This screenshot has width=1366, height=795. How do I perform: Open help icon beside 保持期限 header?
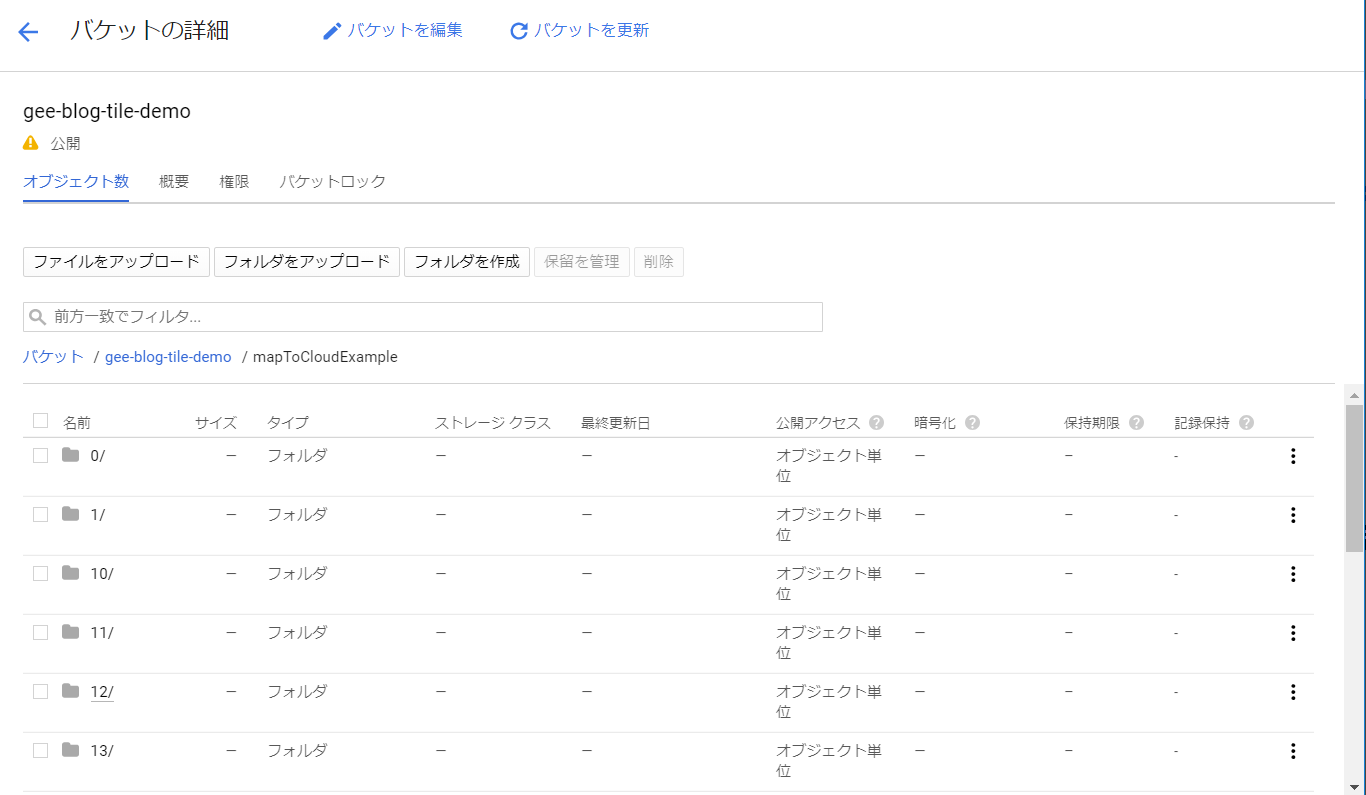[x=1136, y=422]
